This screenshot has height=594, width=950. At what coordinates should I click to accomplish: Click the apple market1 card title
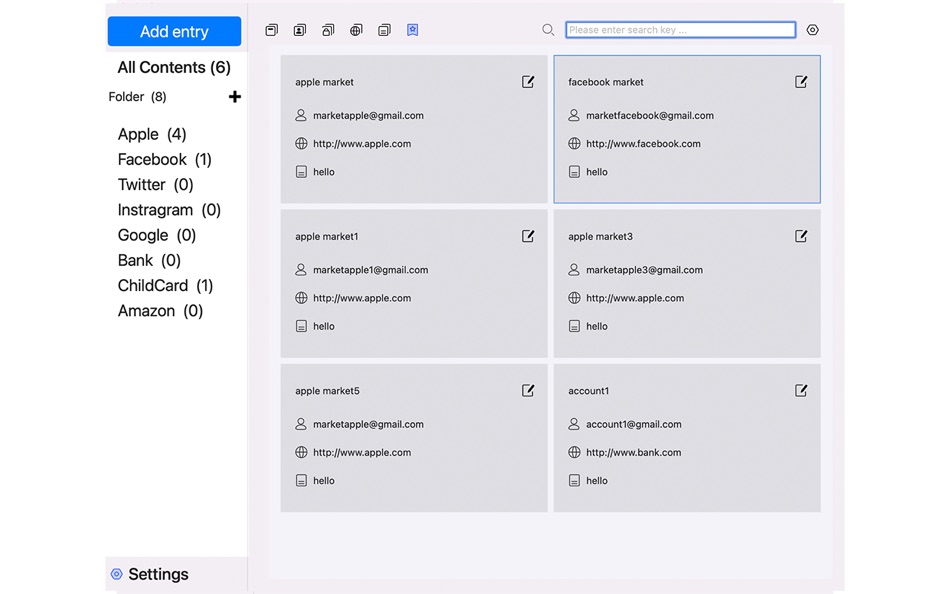tap(327, 236)
